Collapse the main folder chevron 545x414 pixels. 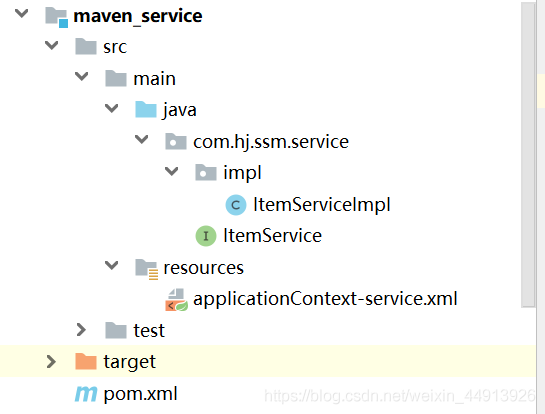82,76
